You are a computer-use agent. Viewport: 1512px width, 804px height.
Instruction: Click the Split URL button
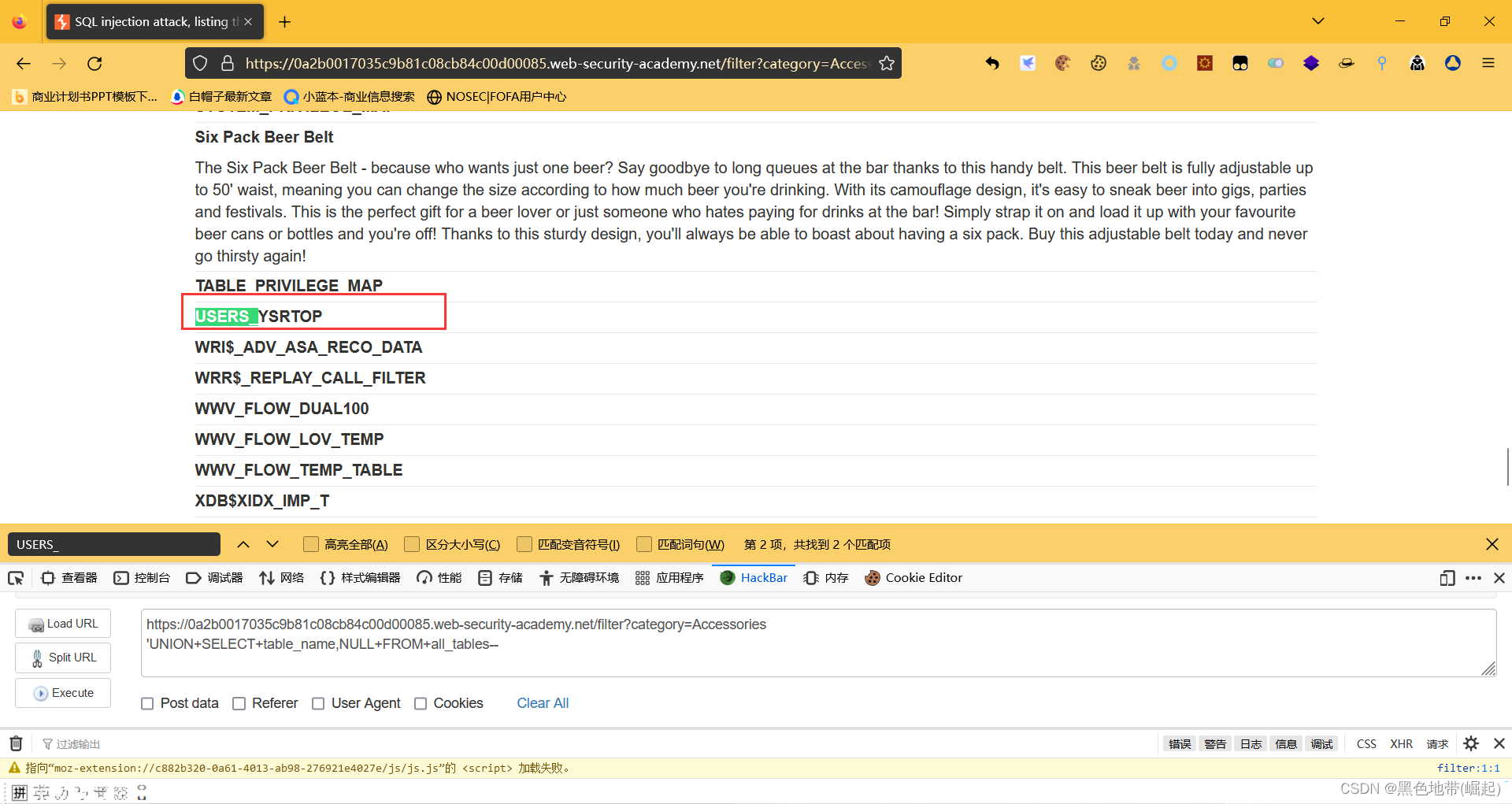pyautogui.click(x=63, y=658)
